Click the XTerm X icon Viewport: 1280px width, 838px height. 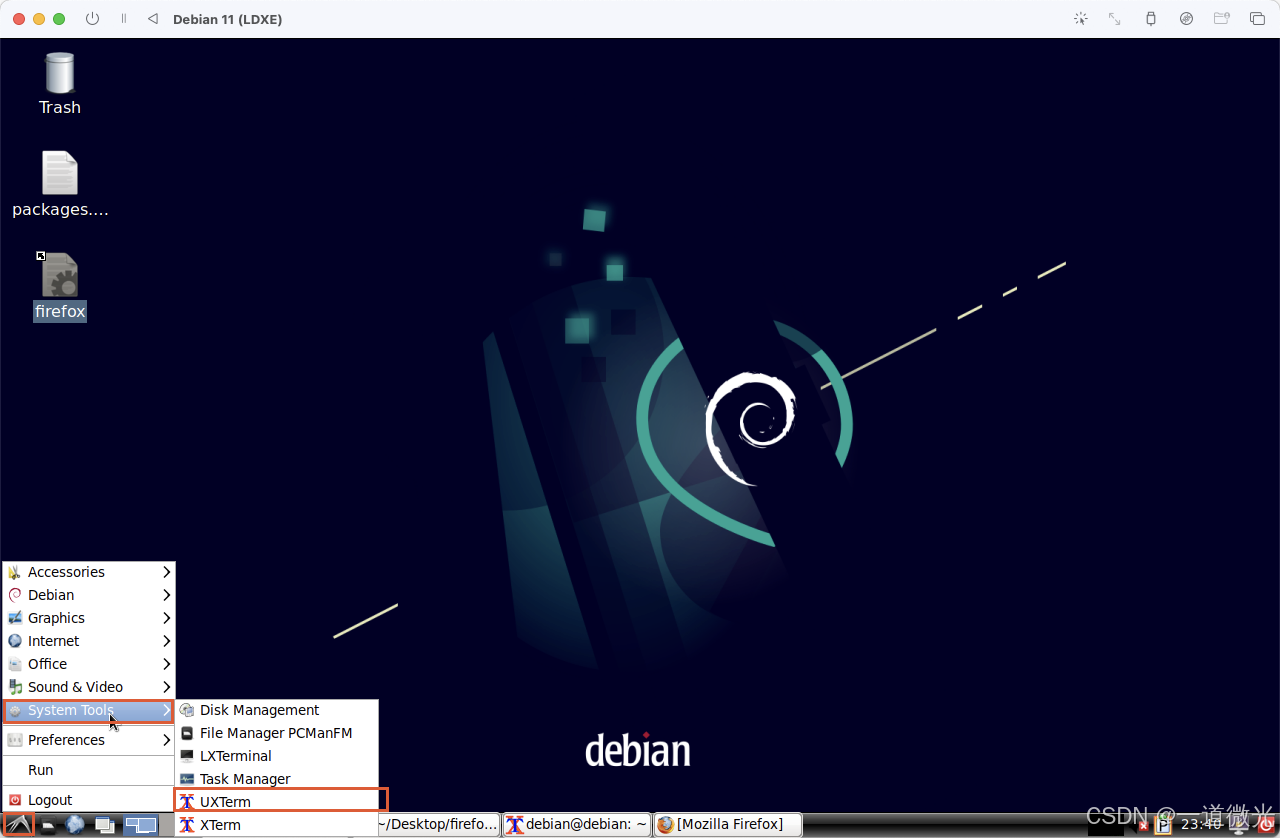(x=187, y=825)
